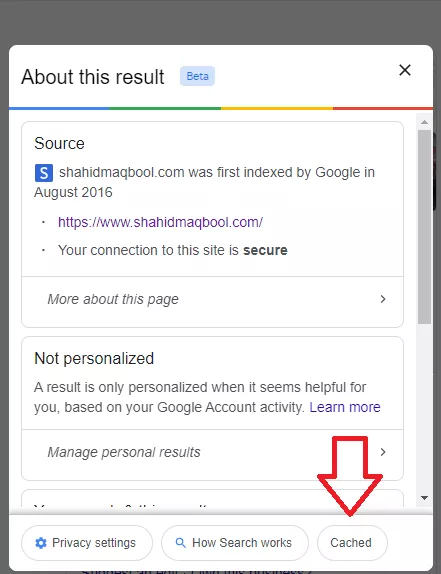The height and width of the screenshot is (574, 441).
Task: Open Privacy settings button
Action: click(87, 543)
